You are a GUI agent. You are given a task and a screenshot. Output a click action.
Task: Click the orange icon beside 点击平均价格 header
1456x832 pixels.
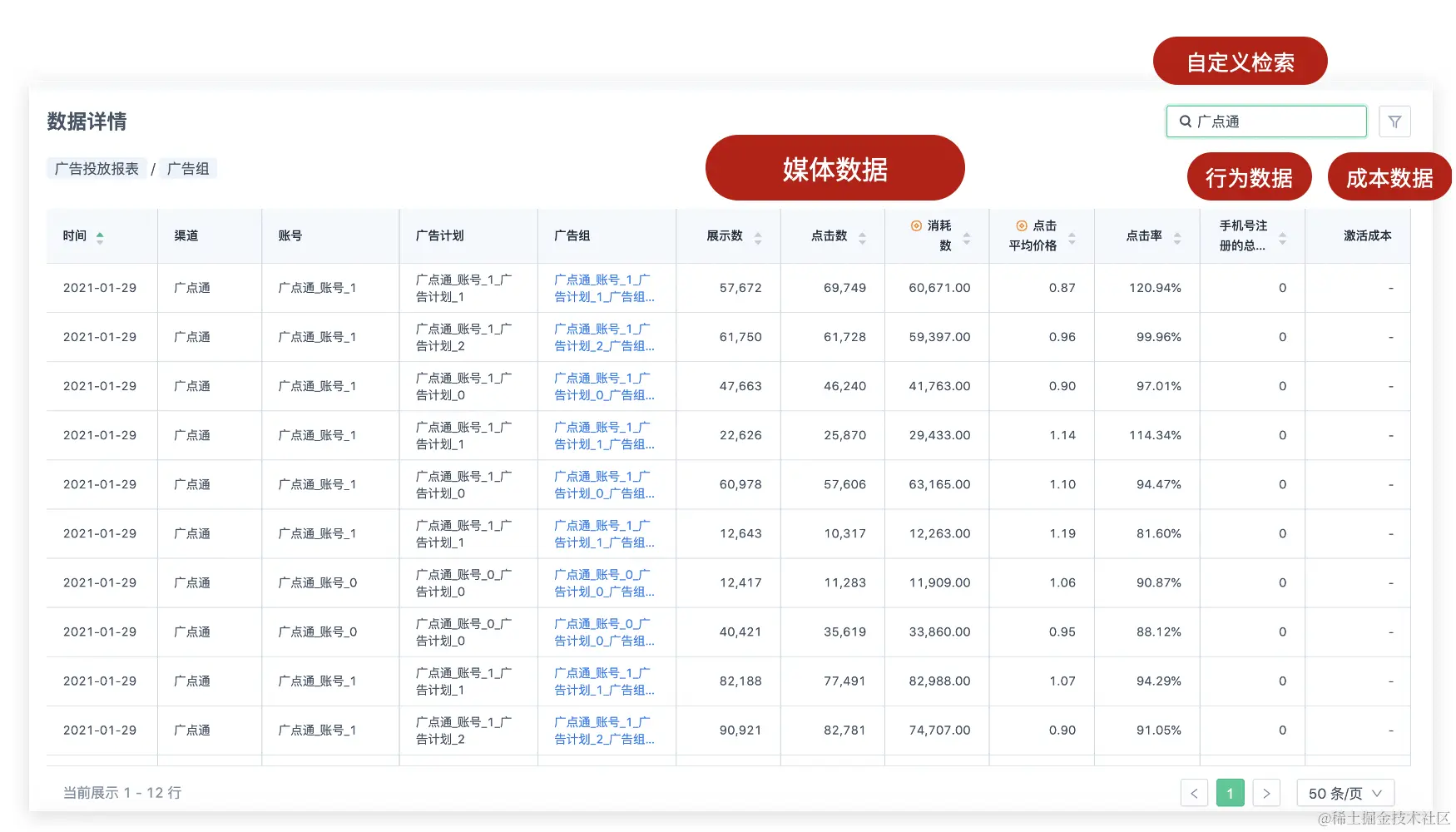(x=1022, y=225)
